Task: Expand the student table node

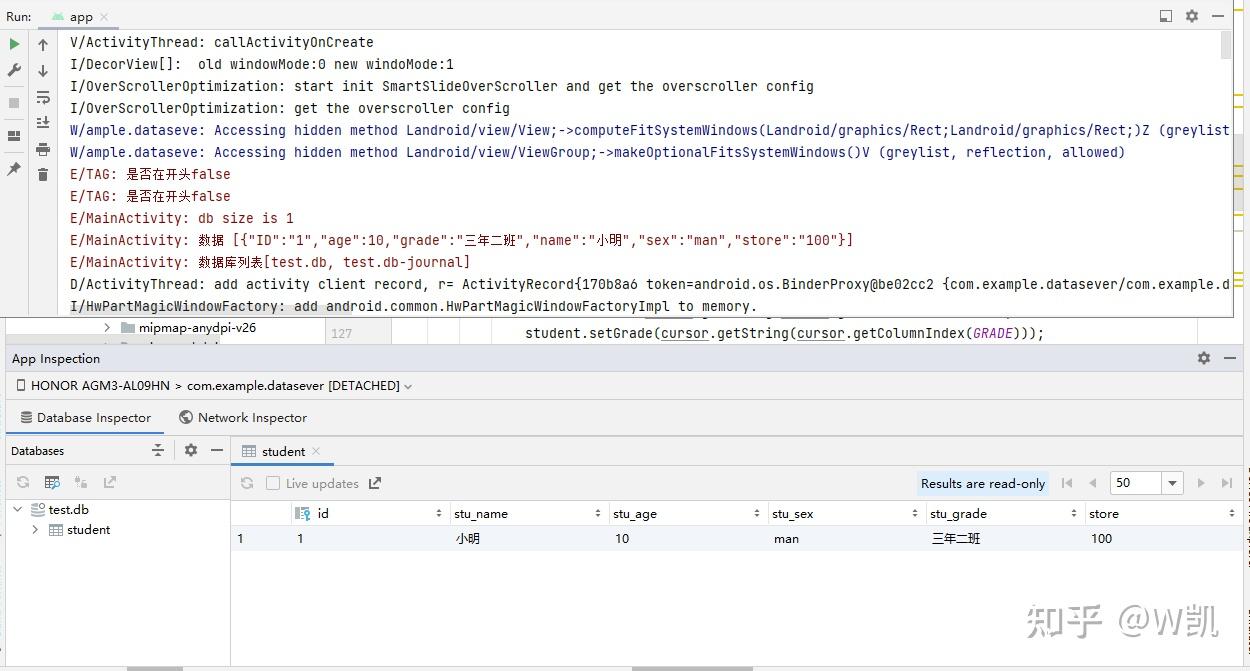Action: click(35, 530)
